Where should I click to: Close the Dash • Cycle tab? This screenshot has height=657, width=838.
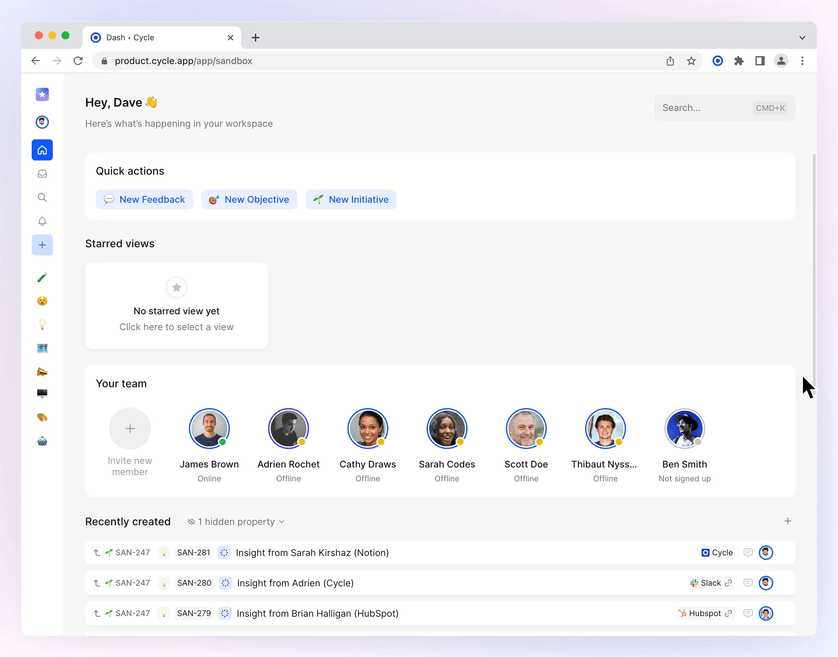pyautogui.click(x=230, y=37)
